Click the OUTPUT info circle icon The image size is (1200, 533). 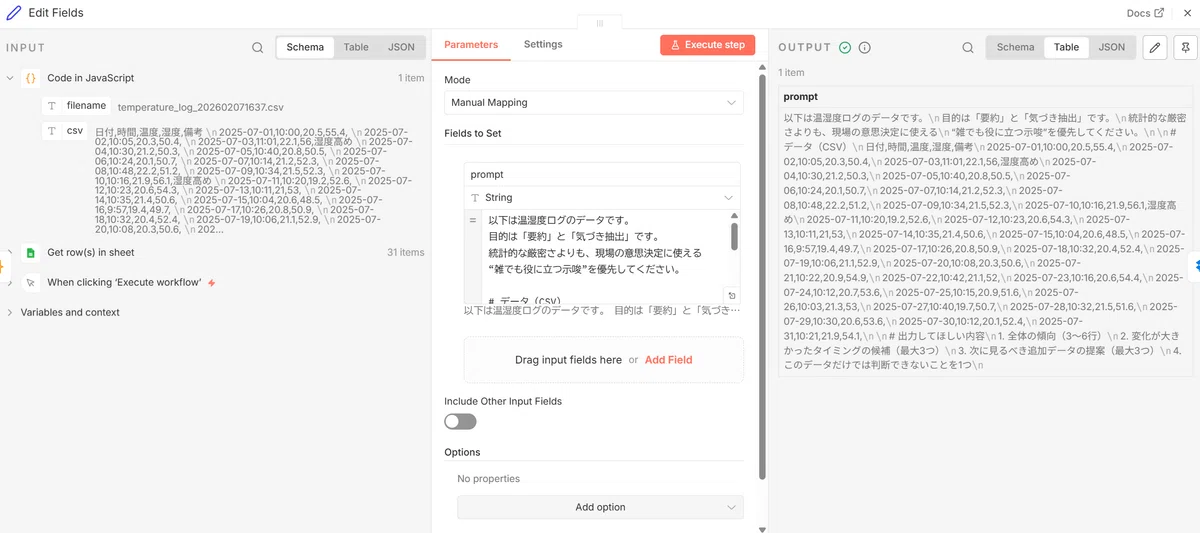pyautogui.click(x=865, y=47)
